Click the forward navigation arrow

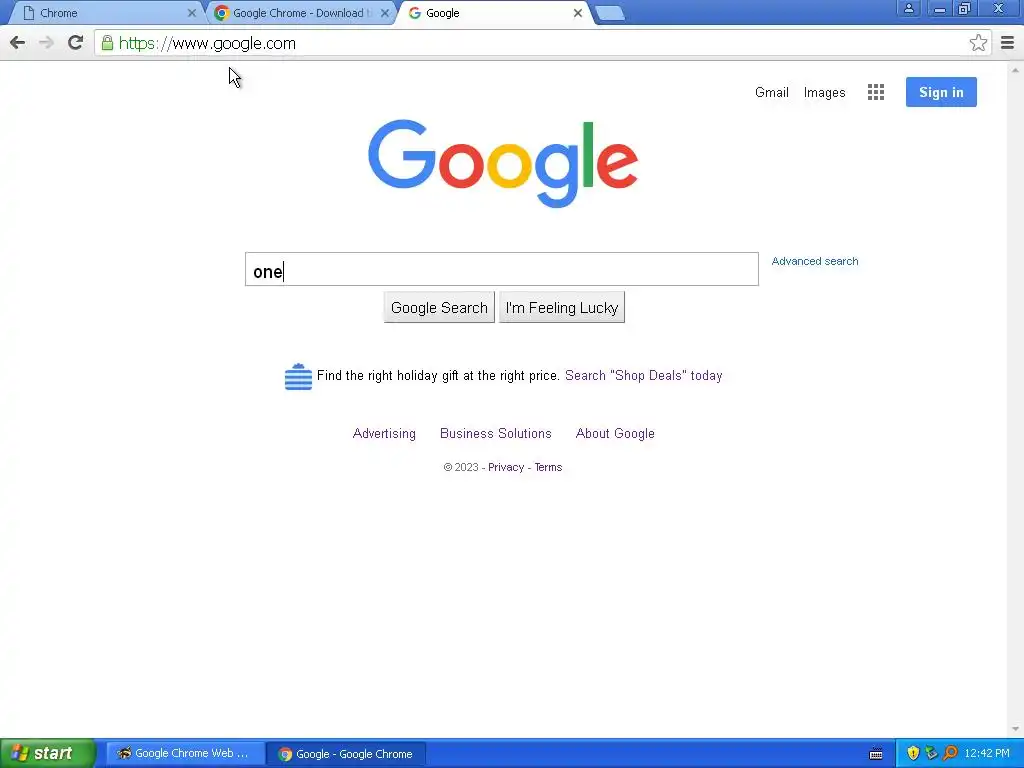point(46,43)
